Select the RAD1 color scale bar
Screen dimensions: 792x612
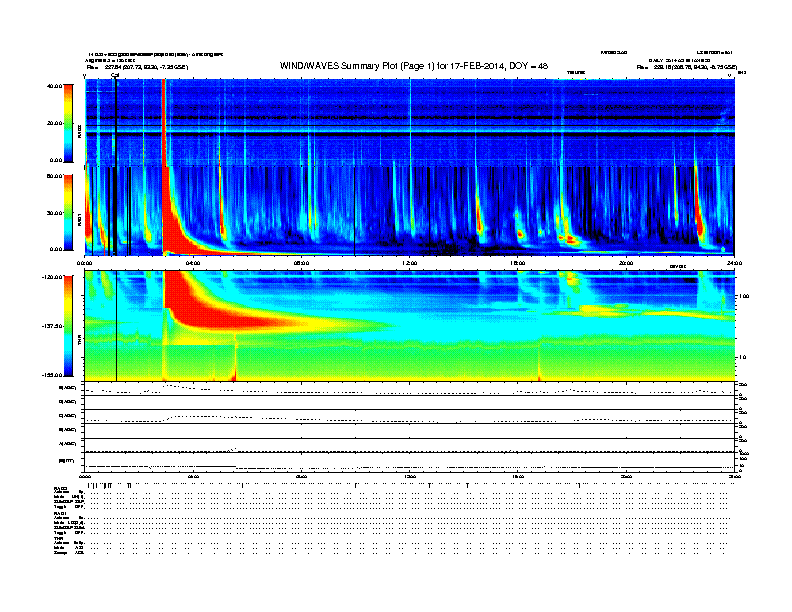(x=68, y=213)
